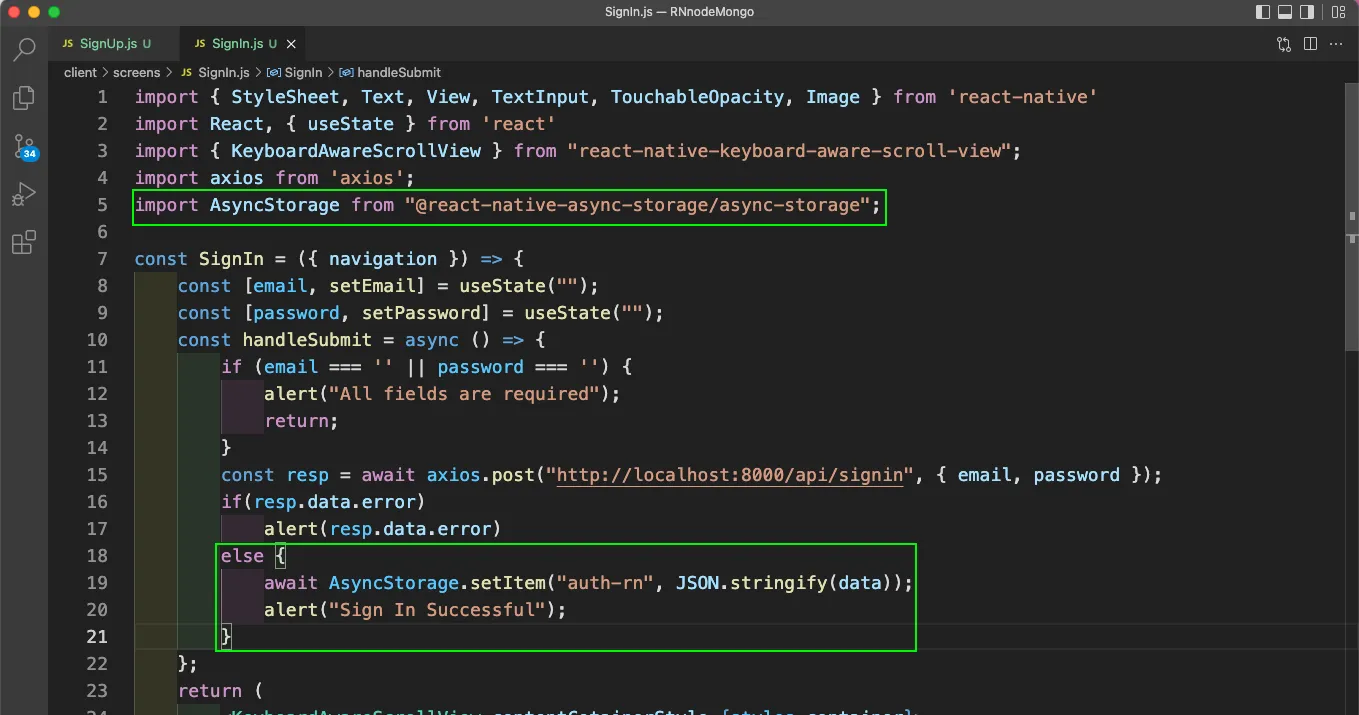Toggle the primary side bar visibility
Screen dimensions: 1359x715
coord(1264,12)
